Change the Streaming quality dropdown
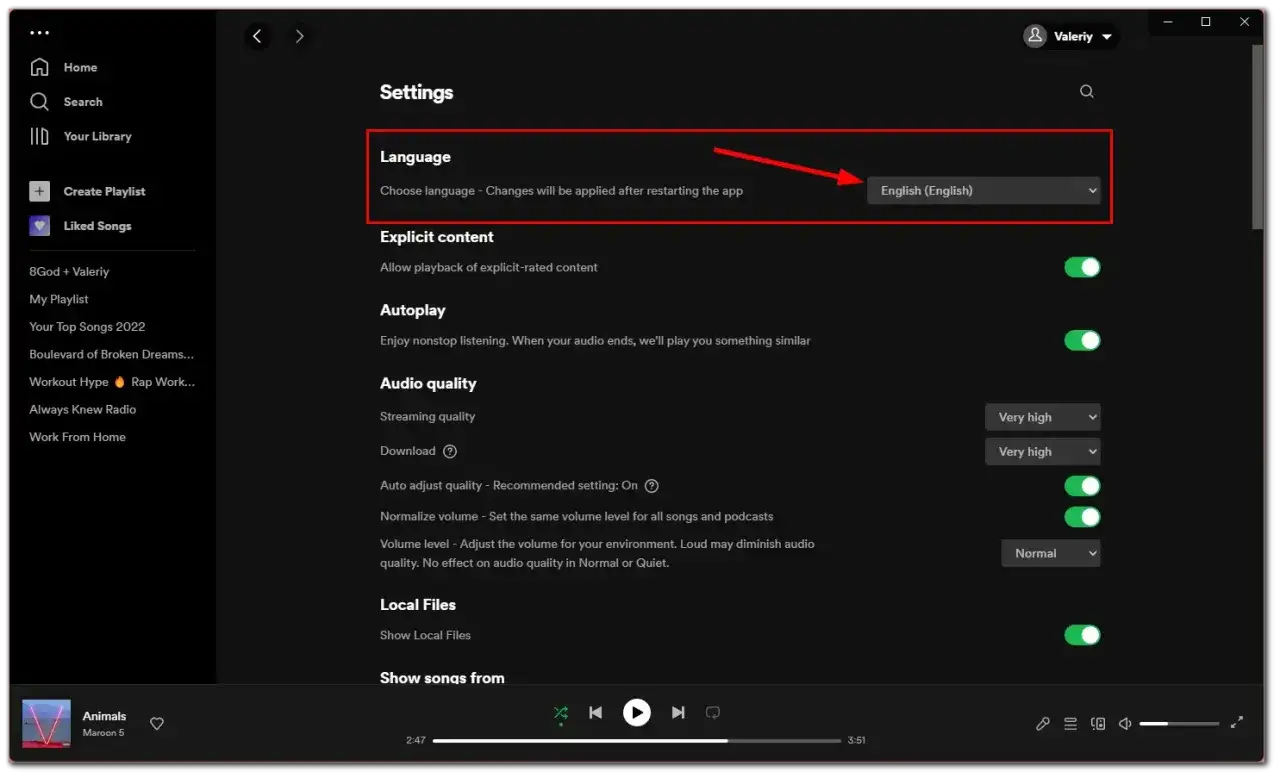 point(1042,417)
